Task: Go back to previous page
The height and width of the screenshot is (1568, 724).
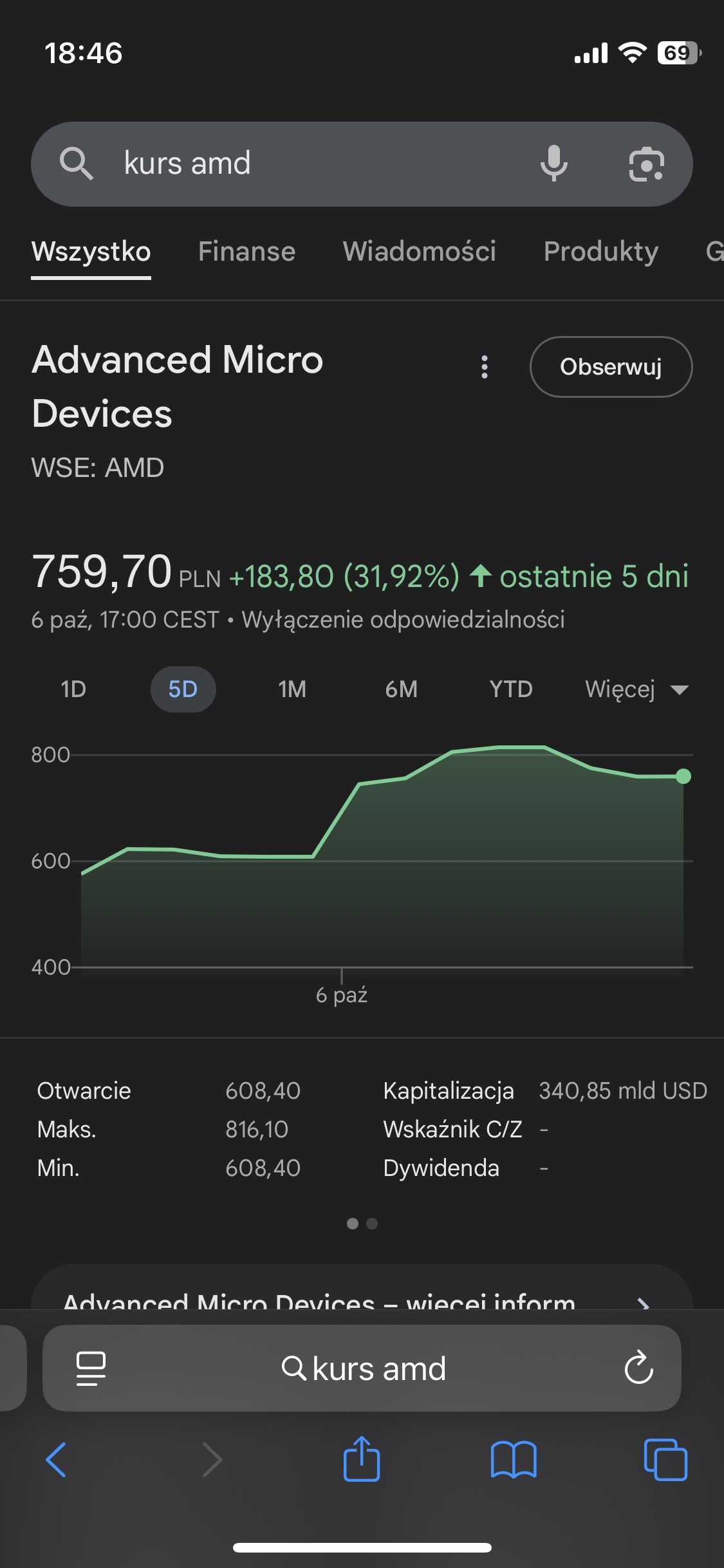Action: [x=57, y=1459]
